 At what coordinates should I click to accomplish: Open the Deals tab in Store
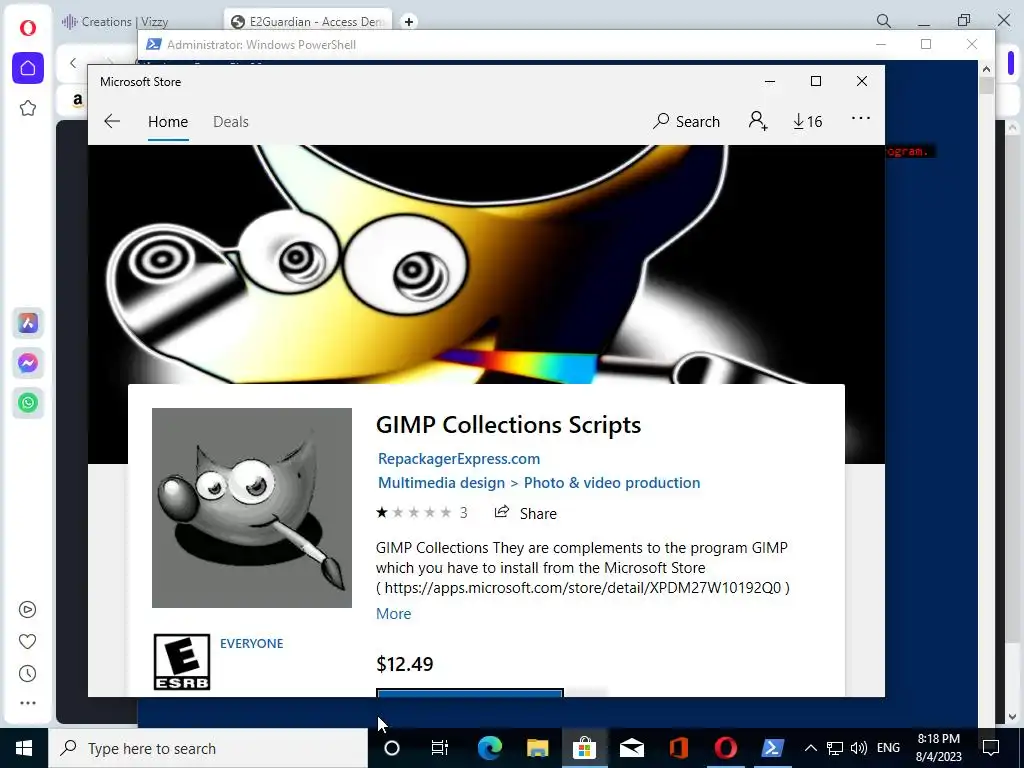click(x=231, y=121)
